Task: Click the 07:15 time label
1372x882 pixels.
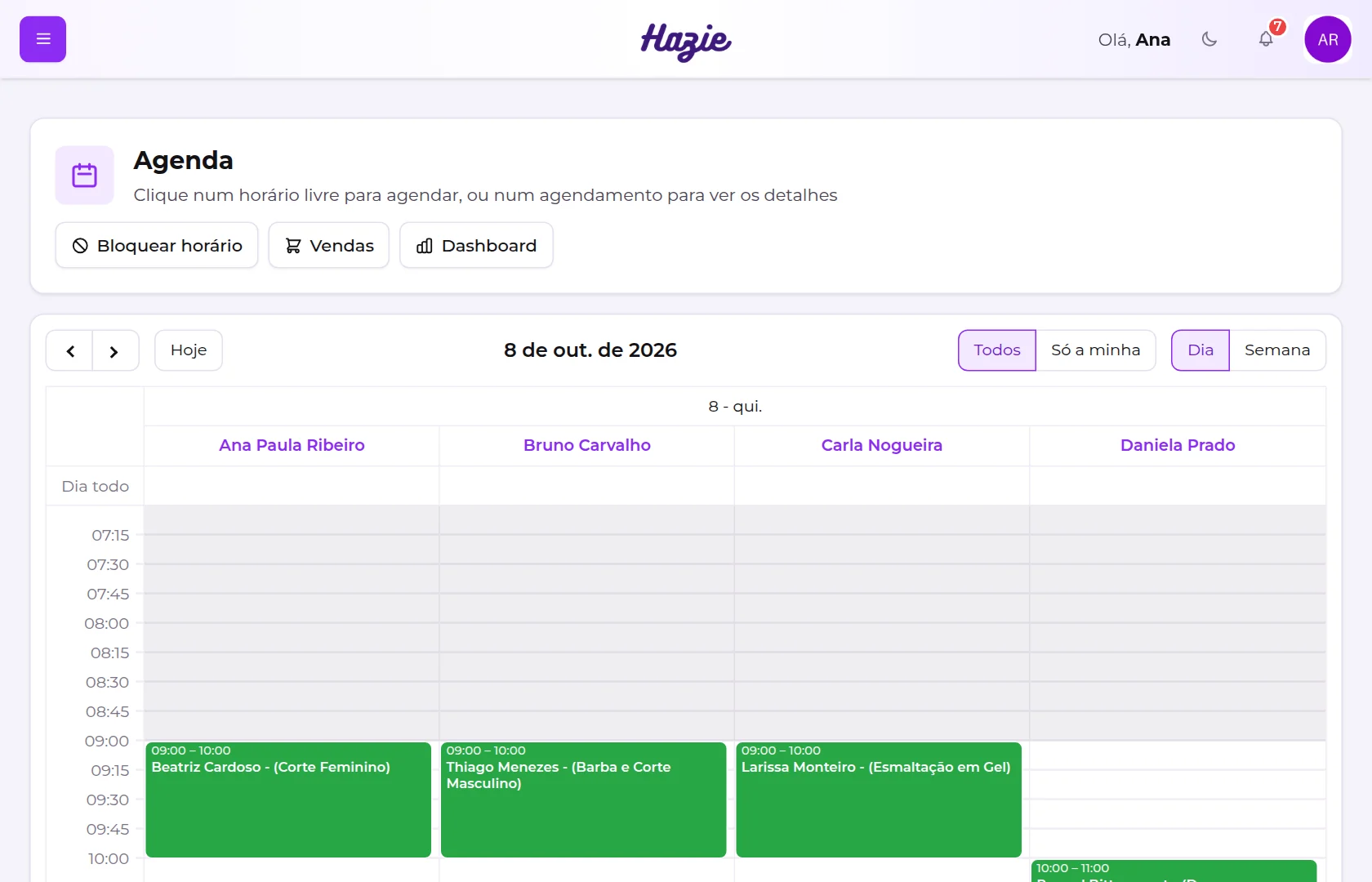Action: (x=110, y=535)
